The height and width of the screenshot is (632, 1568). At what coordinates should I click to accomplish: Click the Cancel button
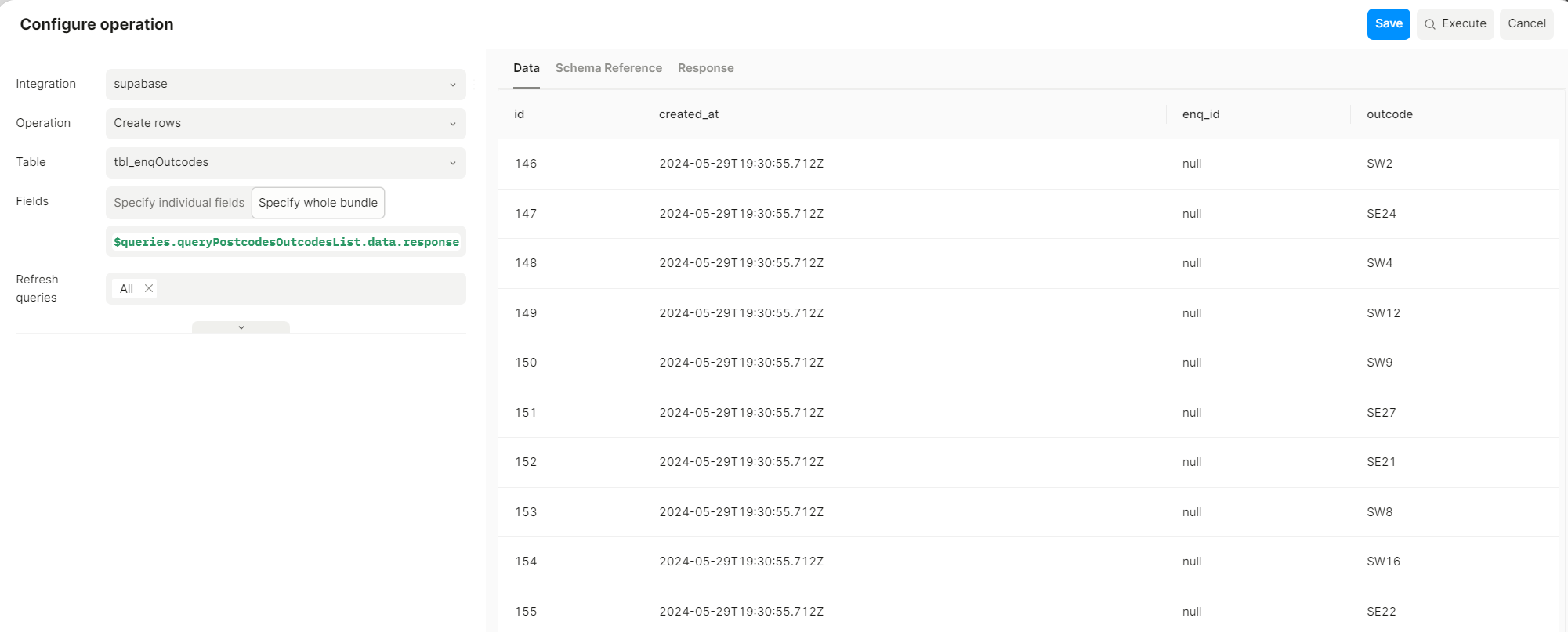pos(1526,24)
